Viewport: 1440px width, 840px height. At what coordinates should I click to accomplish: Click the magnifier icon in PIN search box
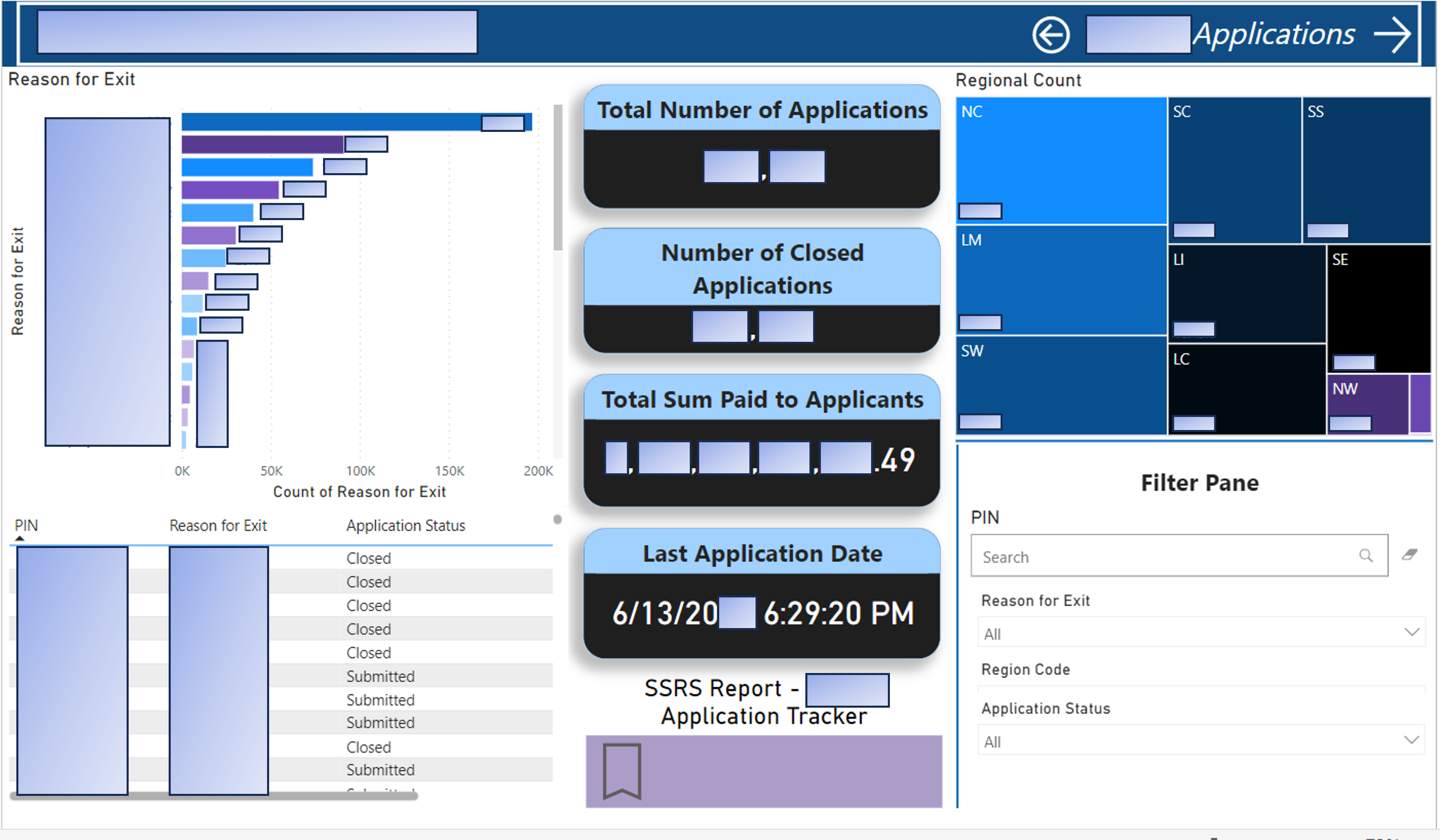[1365, 555]
